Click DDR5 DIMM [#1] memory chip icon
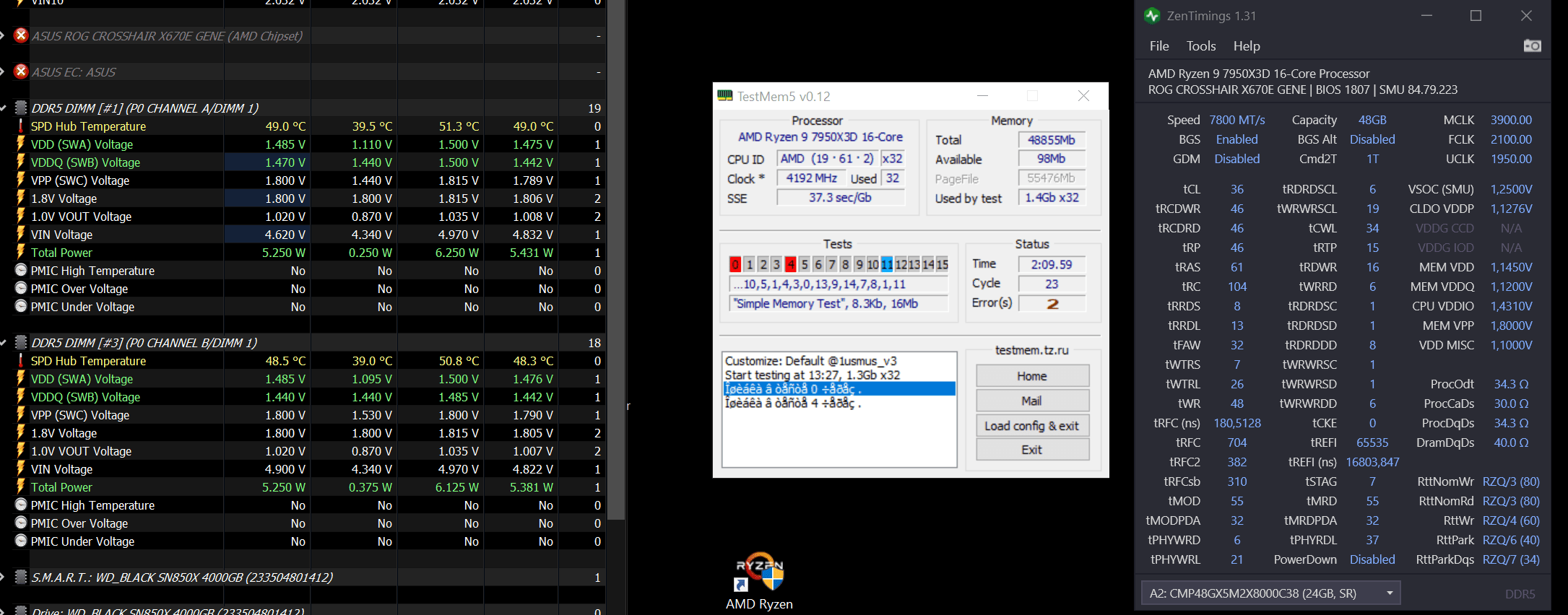This screenshot has height=615, width=1568. click(x=21, y=108)
